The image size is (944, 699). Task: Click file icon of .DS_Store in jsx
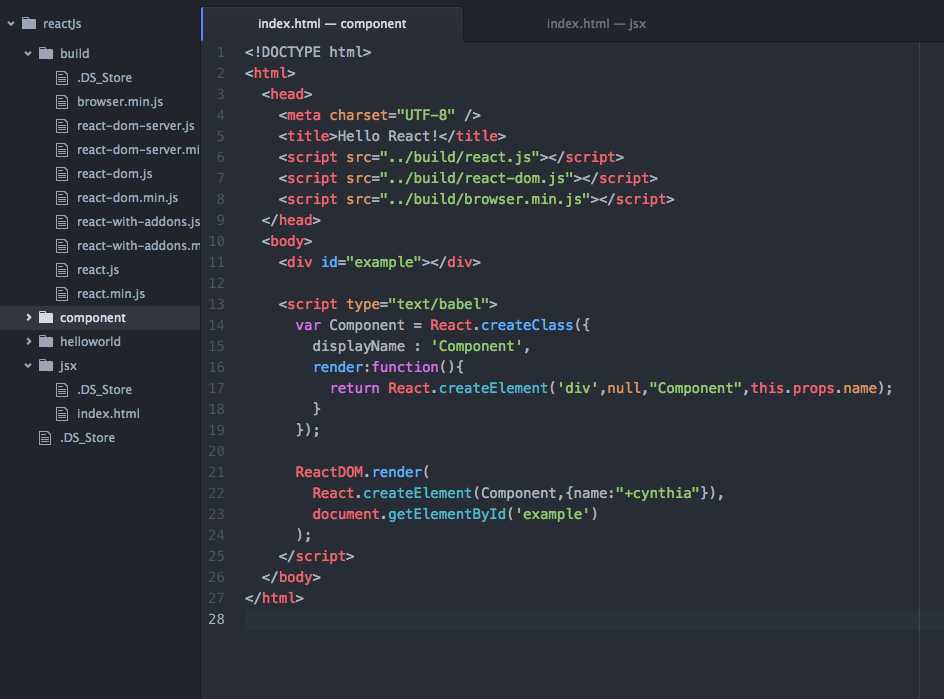(x=62, y=390)
